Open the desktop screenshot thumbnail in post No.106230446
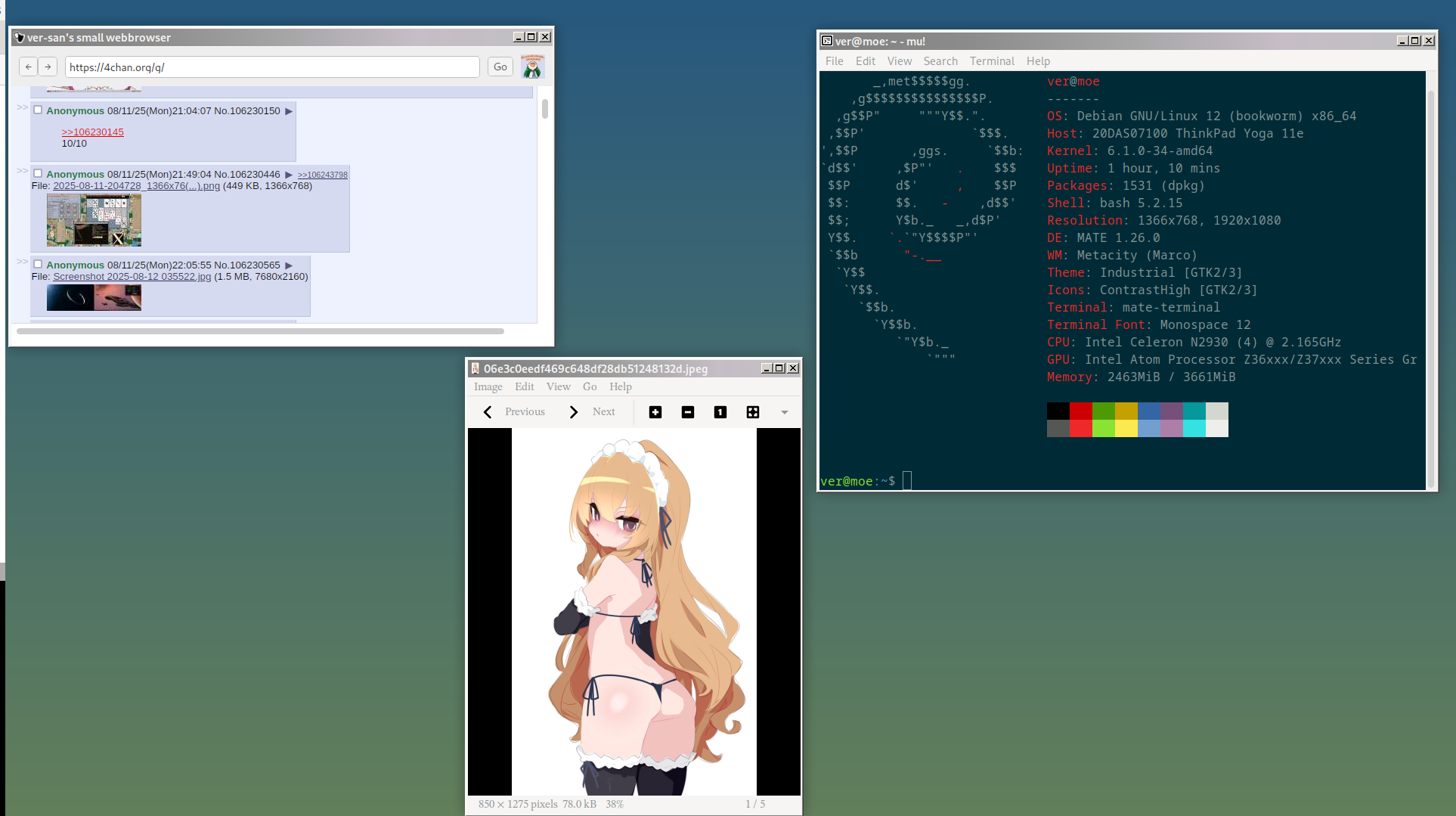This screenshot has width=1456, height=816. tap(94, 220)
